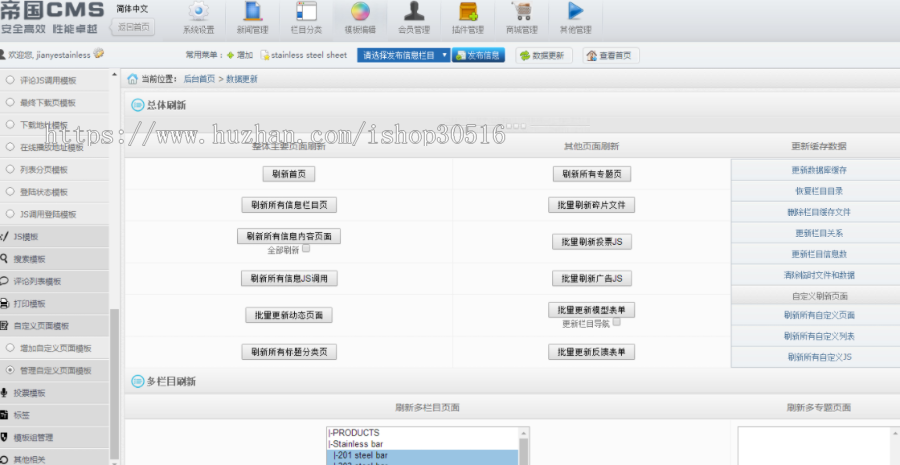Click 刷新所有专题页 button
The width and height of the screenshot is (900, 465).
592,174
